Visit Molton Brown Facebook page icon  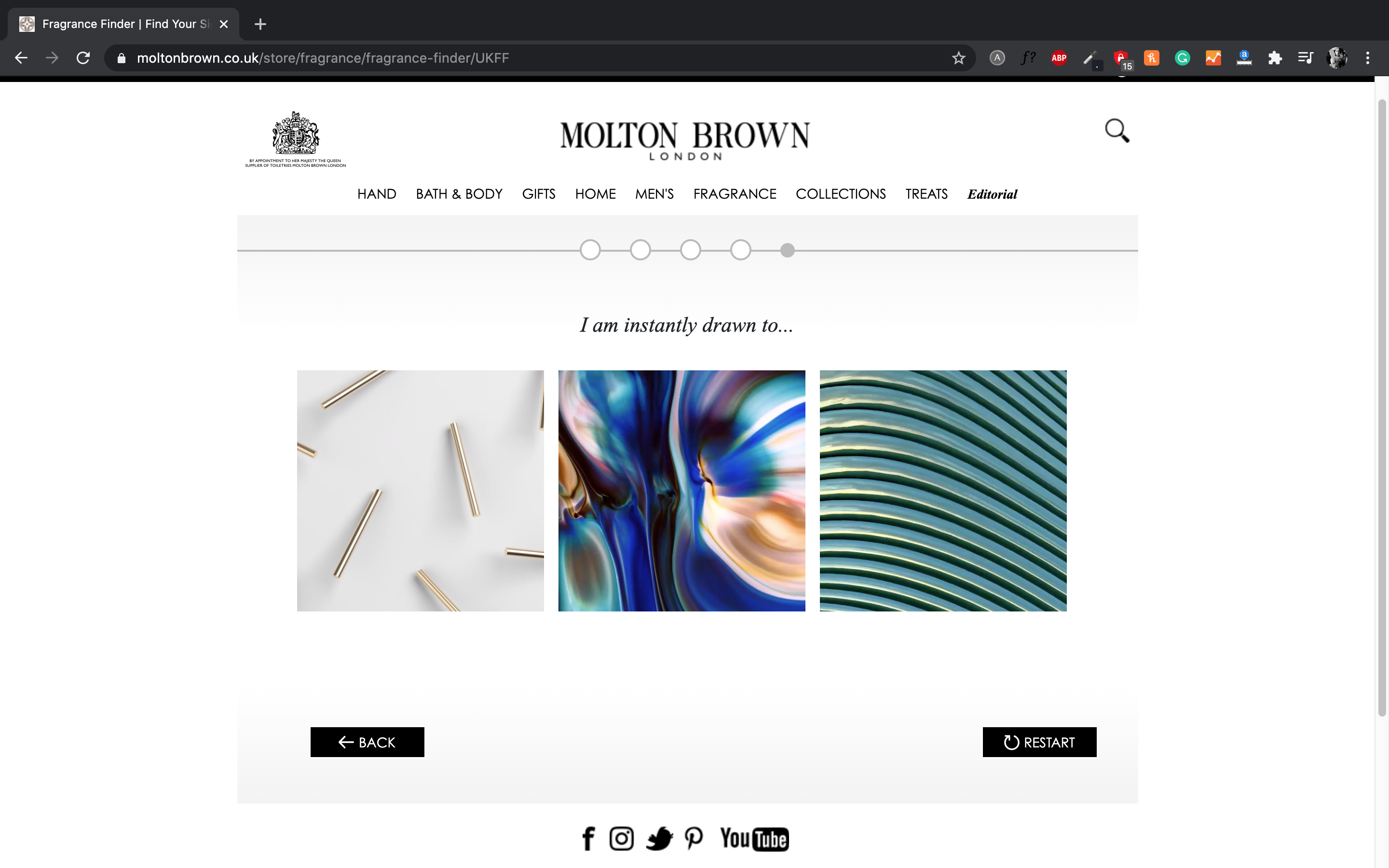[x=588, y=838]
